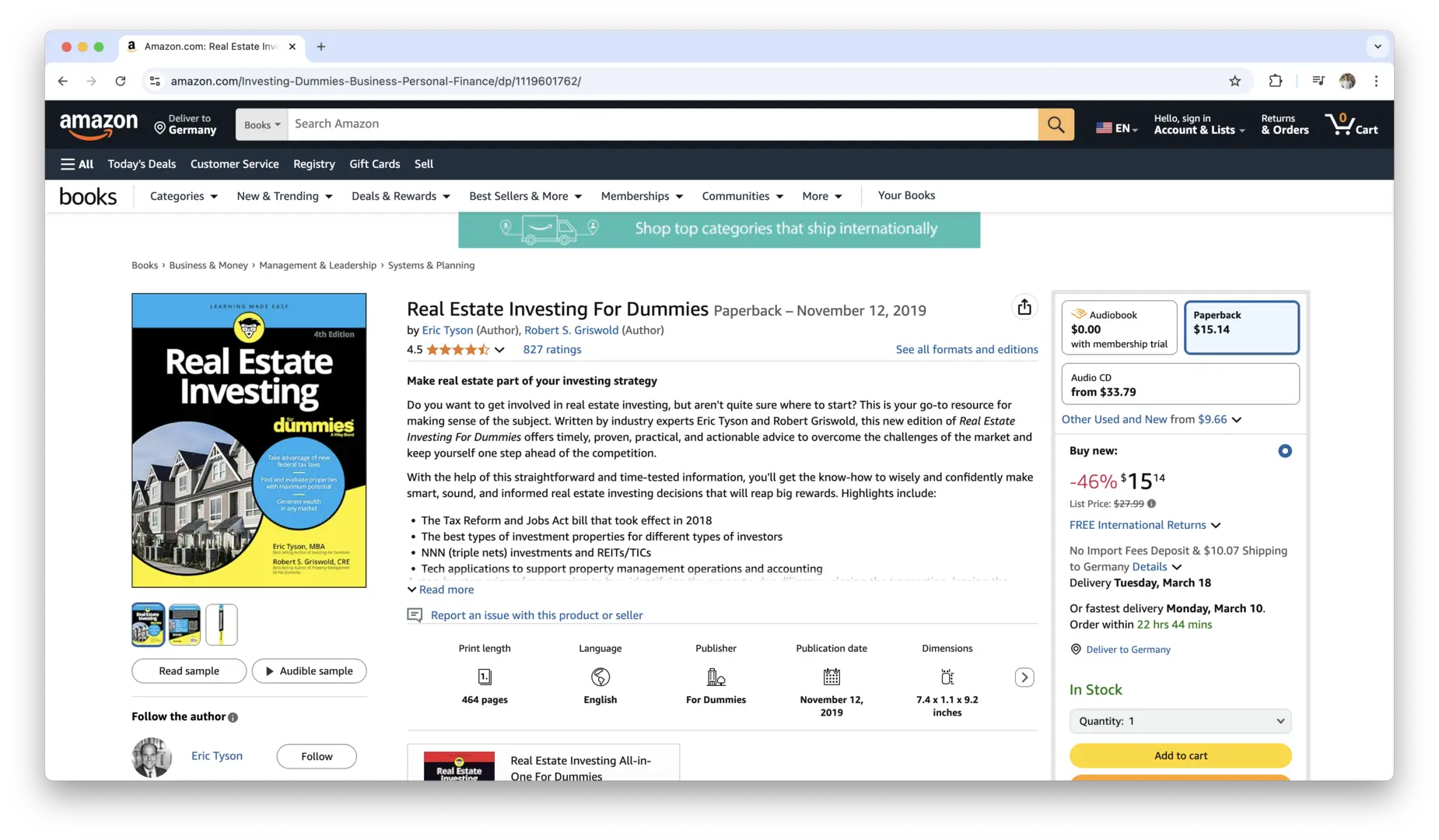The height and width of the screenshot is (840, 1439).
Task: Follow author Eric Tyson
Action: [x=317, y=757]
